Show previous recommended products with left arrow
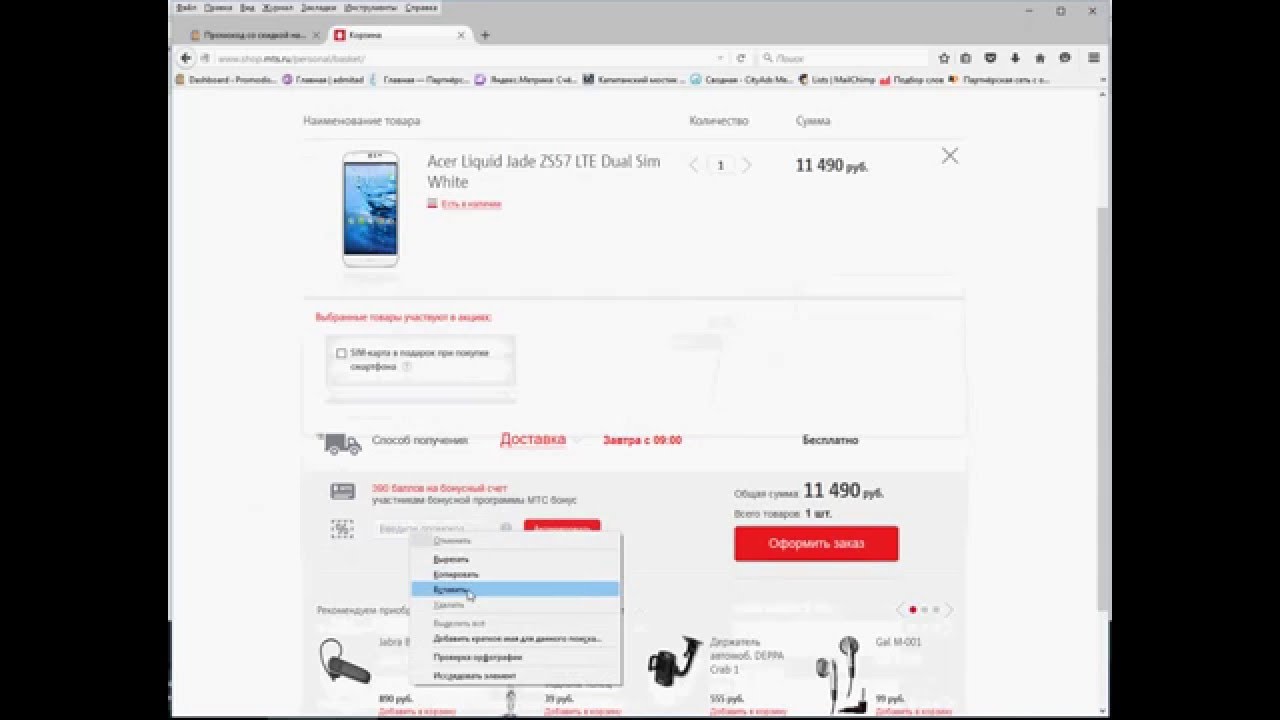Screen dimensions: 1280x720 [900, 609]
